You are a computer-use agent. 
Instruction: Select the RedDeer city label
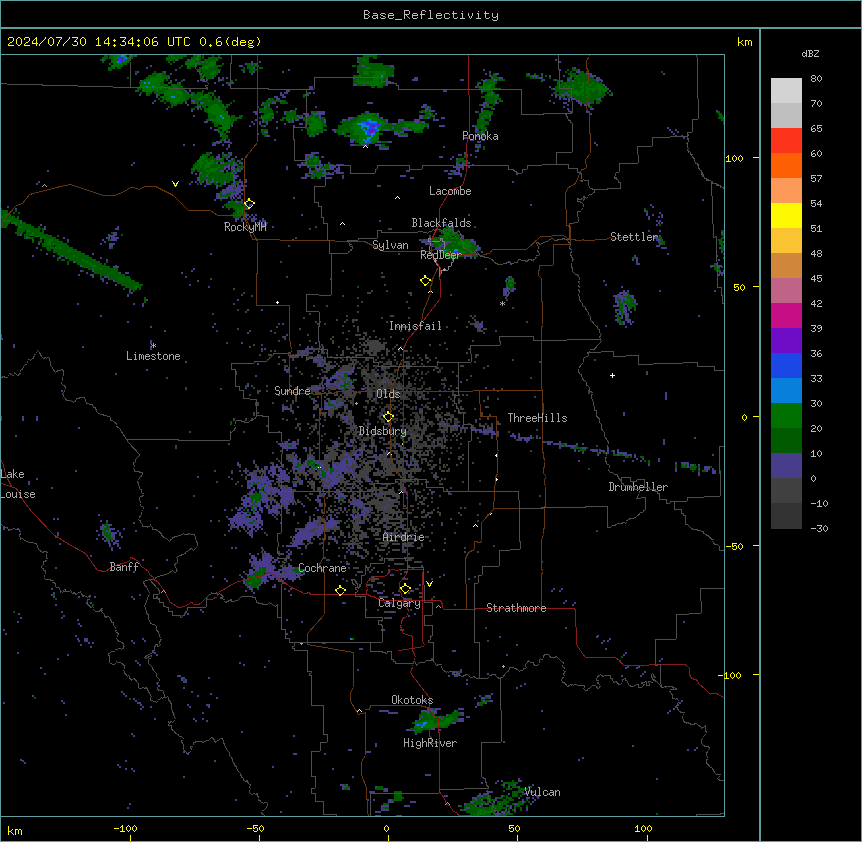tap(440, 255)
